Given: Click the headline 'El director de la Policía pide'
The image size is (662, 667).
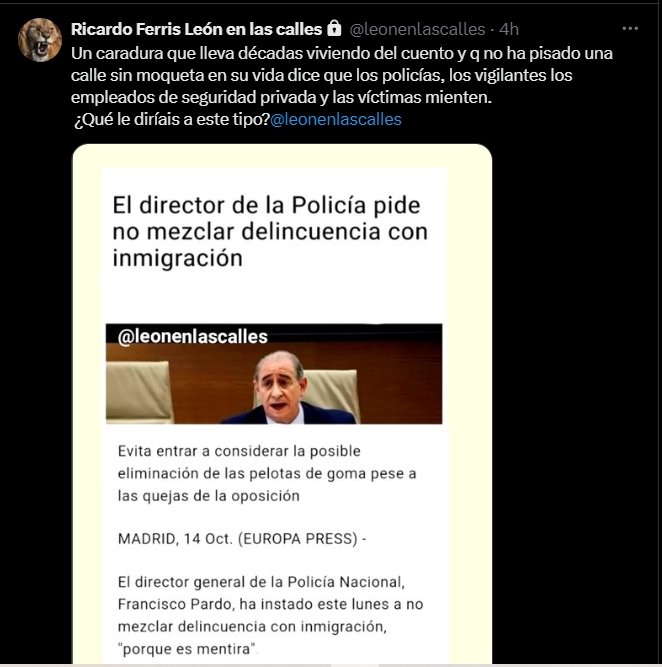Looking at the screenshot, I should [x=266, y=205].
